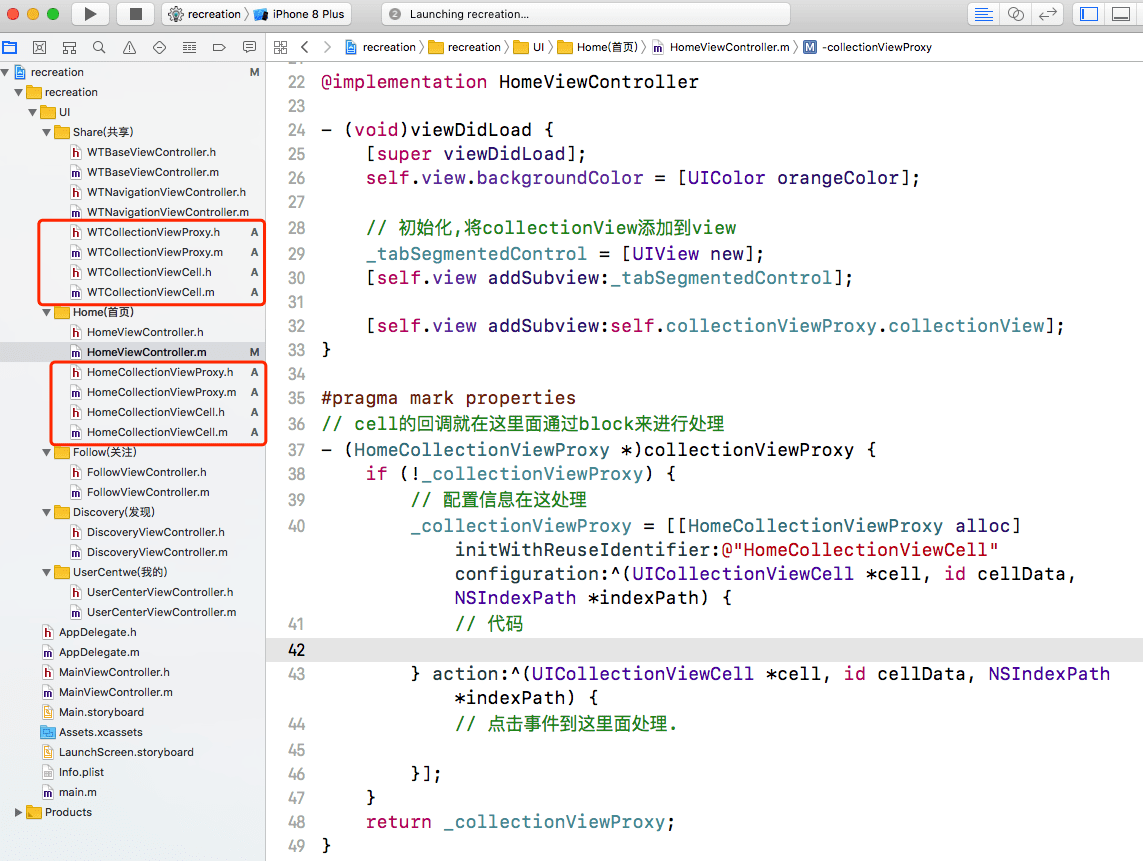Open the Find navigator (magnifier icon)

(99, 47)
